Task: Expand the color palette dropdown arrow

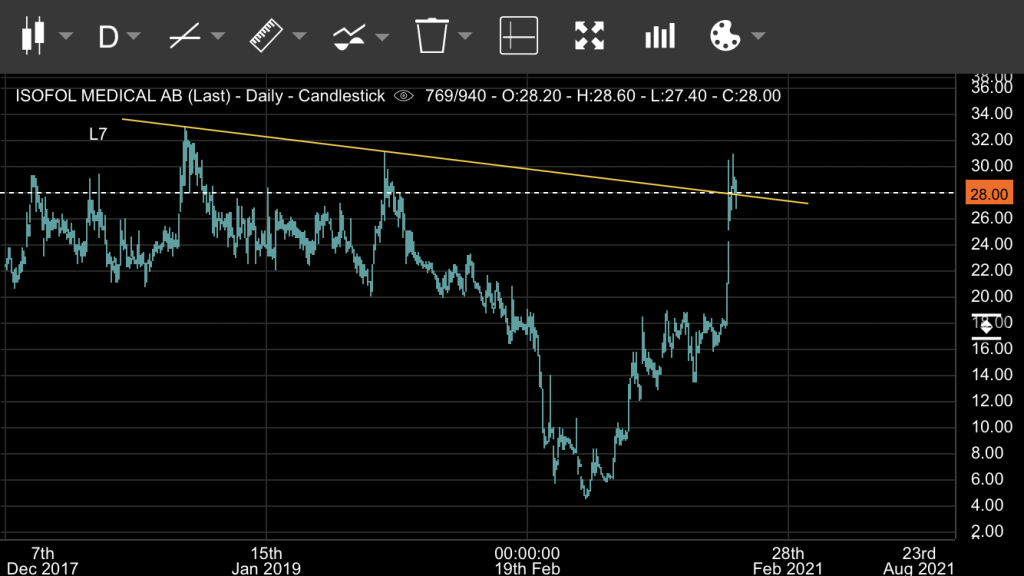Action: [758, 37]
